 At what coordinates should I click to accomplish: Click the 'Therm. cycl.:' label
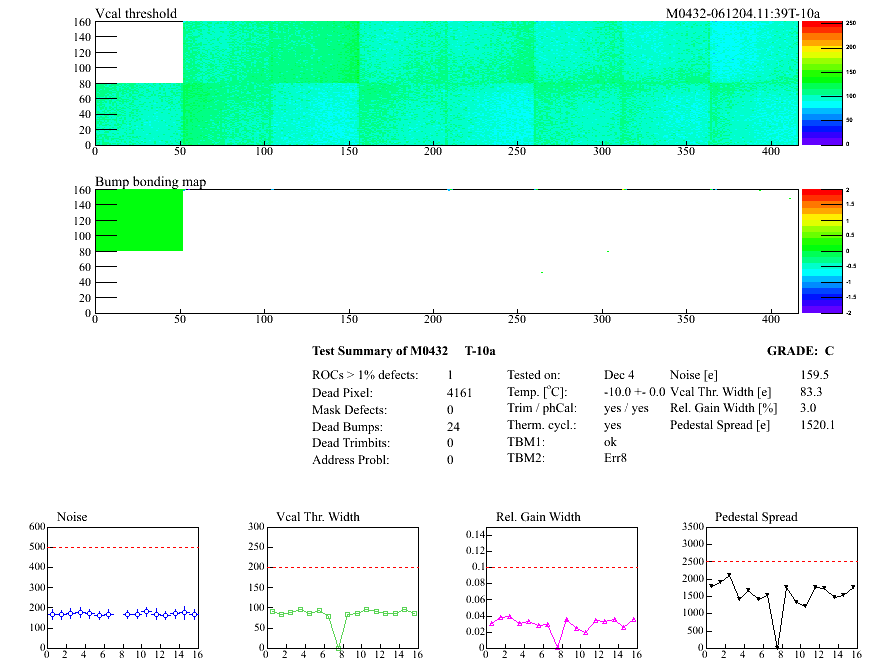pyautogui.click(x=542, y=425)
